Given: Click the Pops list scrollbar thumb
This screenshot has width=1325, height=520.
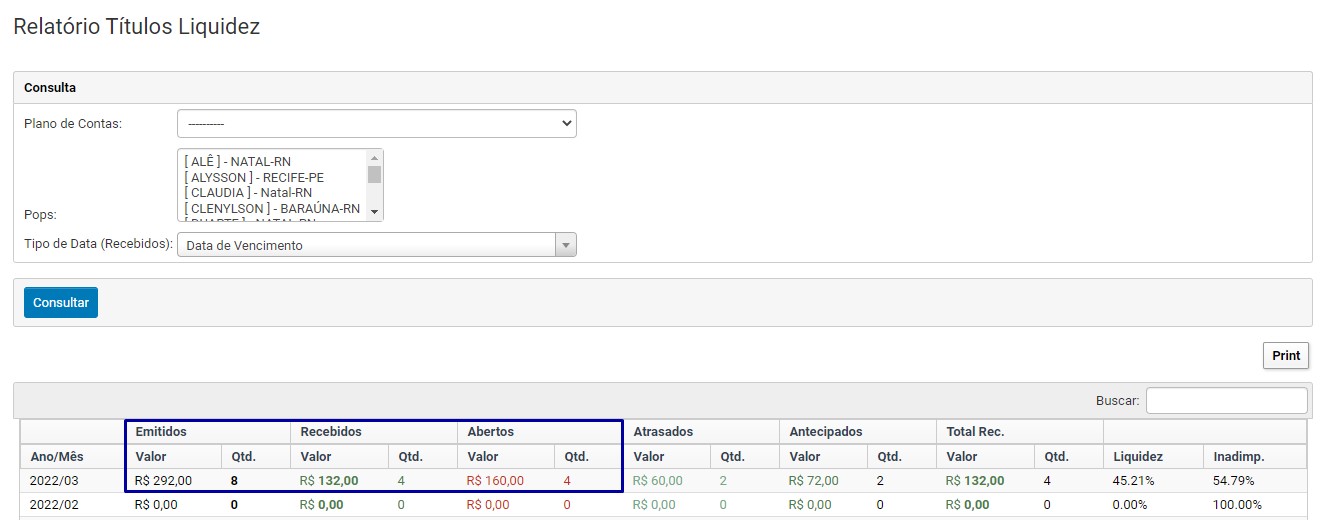Looking at the screenshot, I should coord(375,174).
